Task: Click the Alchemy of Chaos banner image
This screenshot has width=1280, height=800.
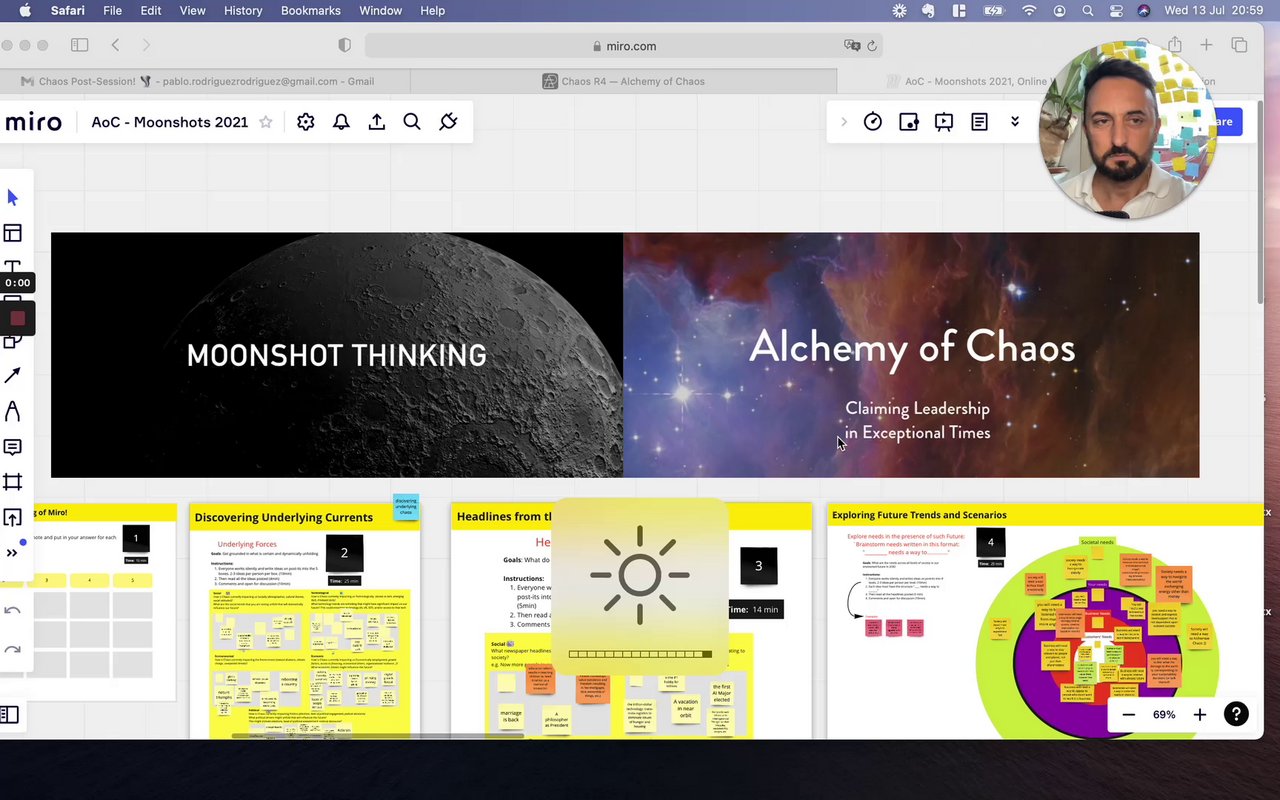Action: (911, 355)
